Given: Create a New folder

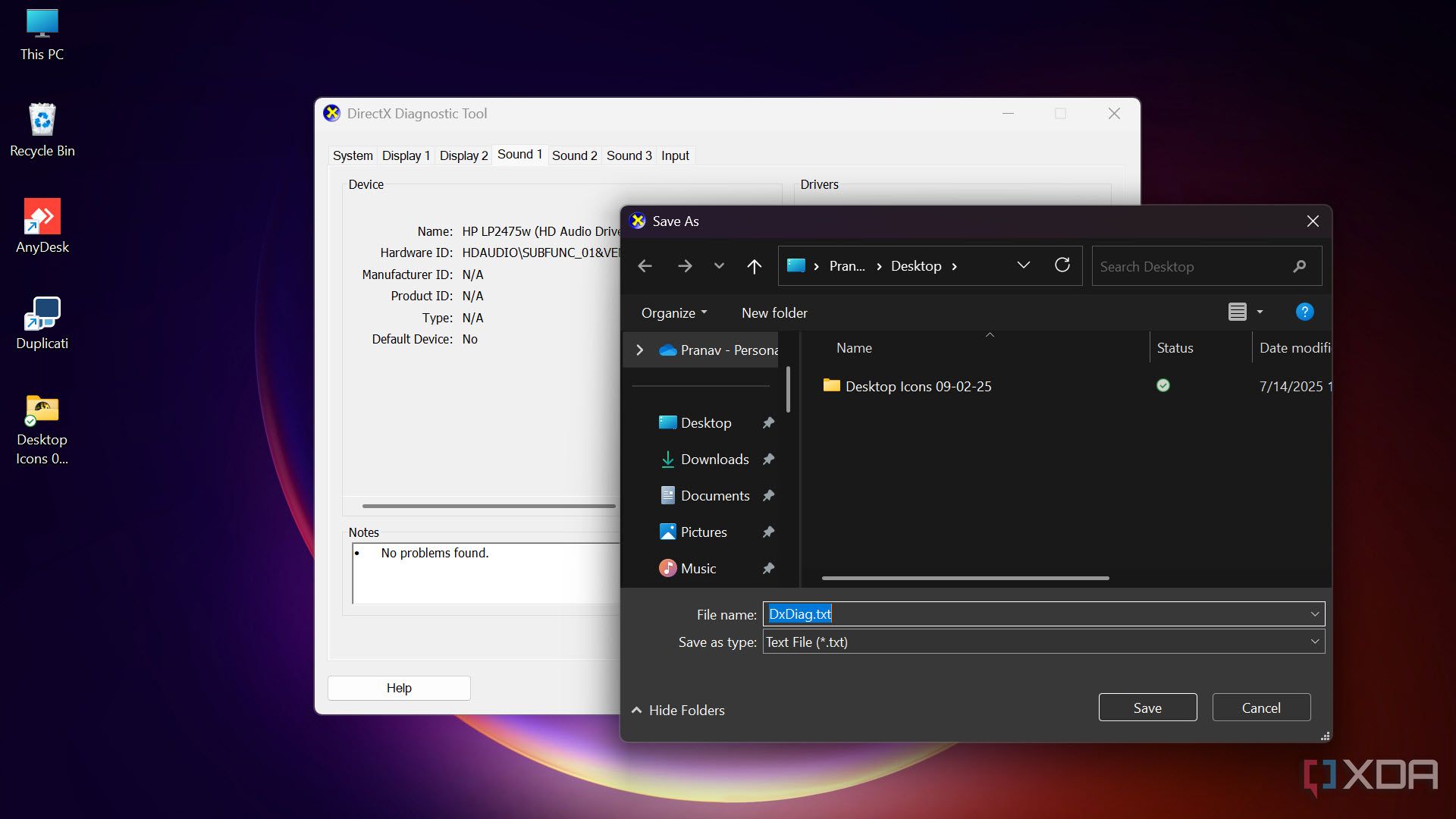Looking at the screenshot, I should [x=774, y=312].
